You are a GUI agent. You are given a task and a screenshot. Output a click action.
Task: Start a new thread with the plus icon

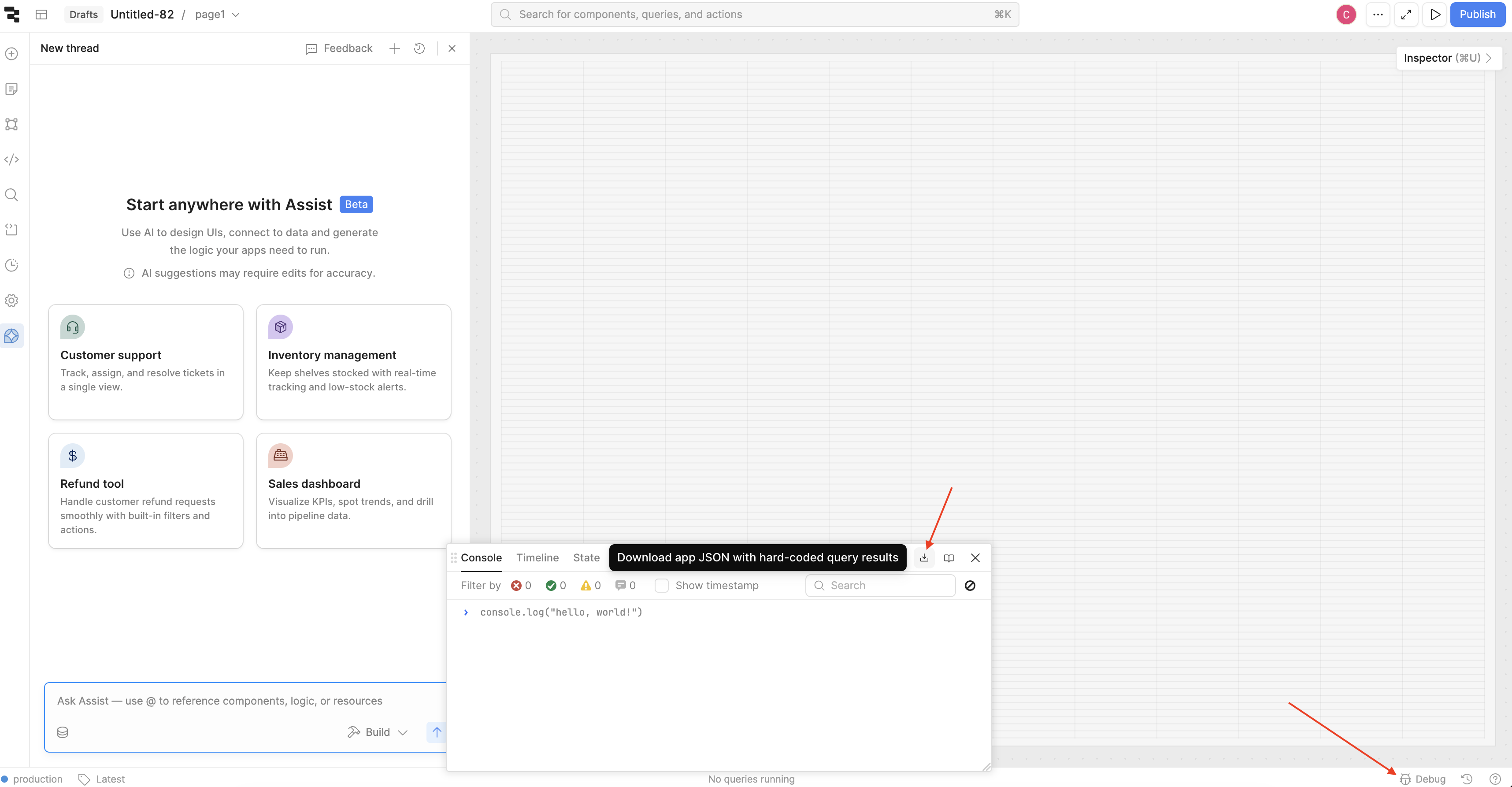pos(394,49)
